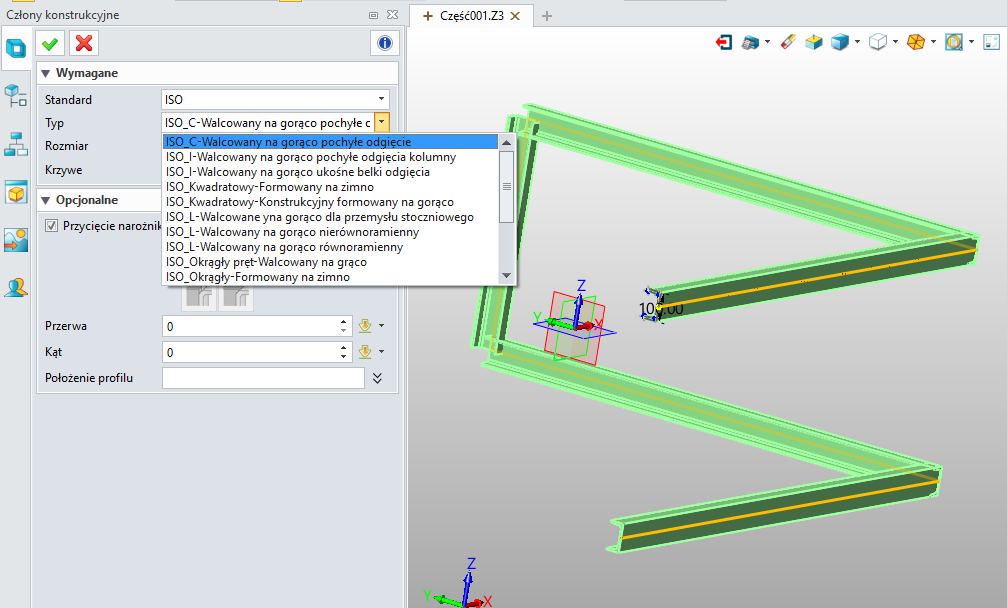The width and height of the screenshot is (1007, 608).
Task: Select ISO_L-Walcowane yna gorąco dla przemysłu stoczniowego
Action: pos(331,217)
